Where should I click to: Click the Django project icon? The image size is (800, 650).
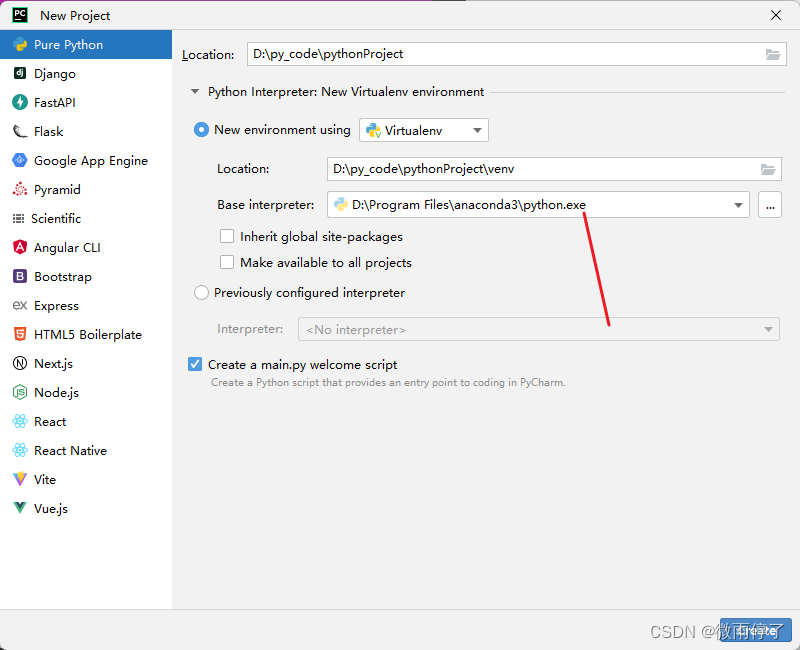click(20, 73)
